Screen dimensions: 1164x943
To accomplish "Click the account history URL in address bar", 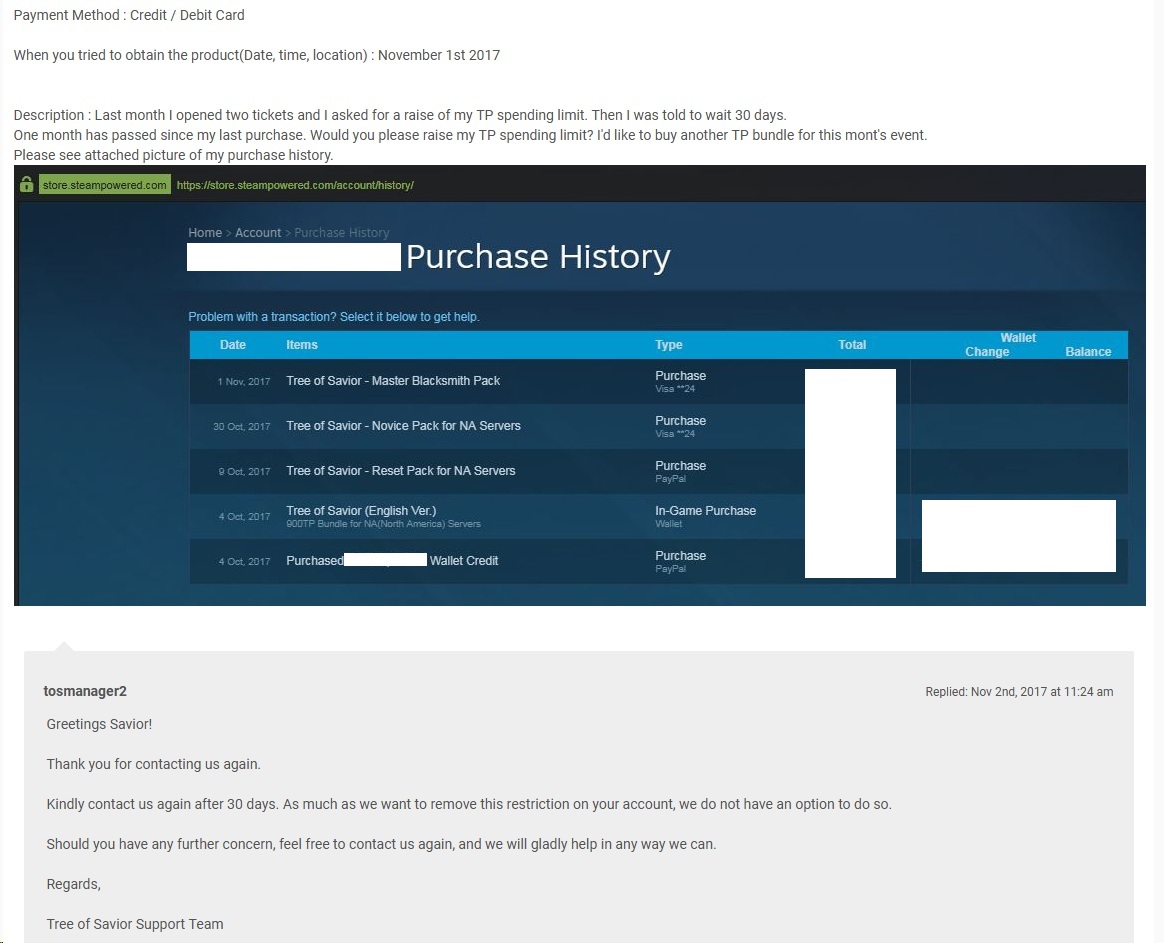I will pyautogui.click(x=295, y=185).
